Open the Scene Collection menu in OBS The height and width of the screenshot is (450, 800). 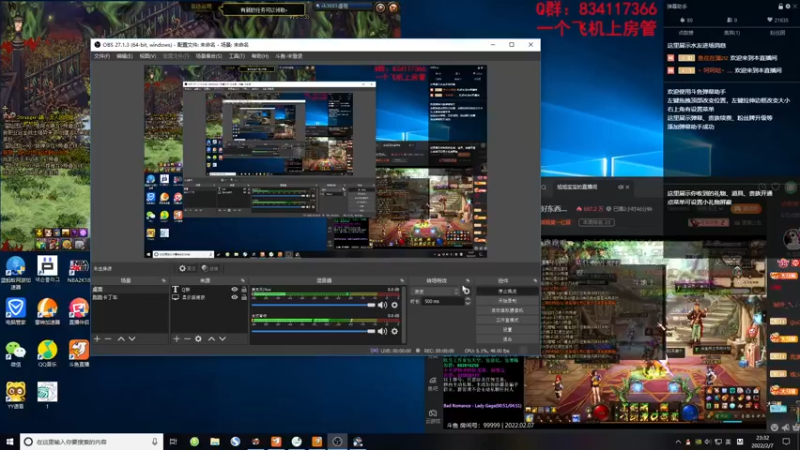point(209,56)
